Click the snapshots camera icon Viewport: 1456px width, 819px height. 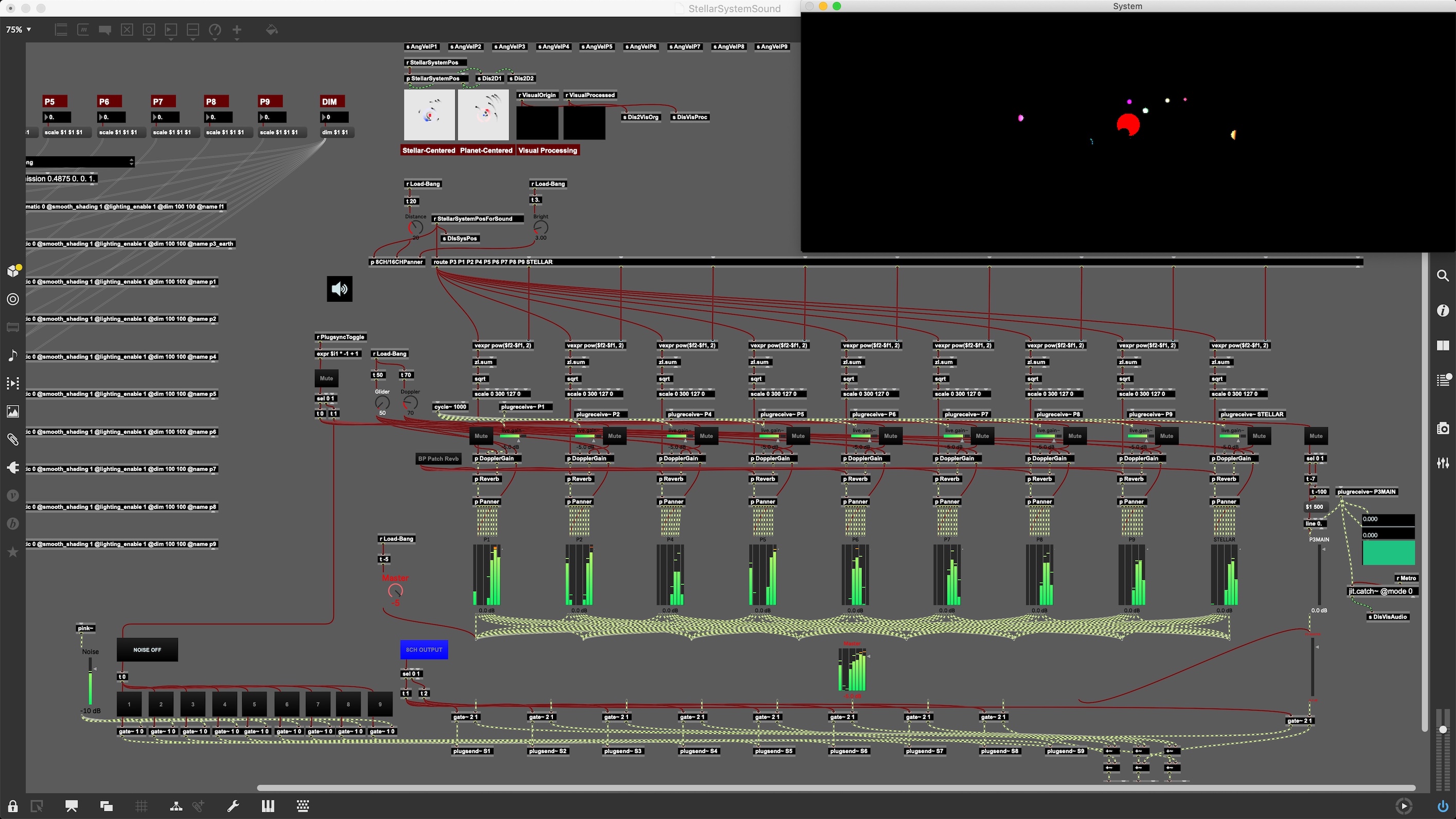click(x=1443, y=429)
